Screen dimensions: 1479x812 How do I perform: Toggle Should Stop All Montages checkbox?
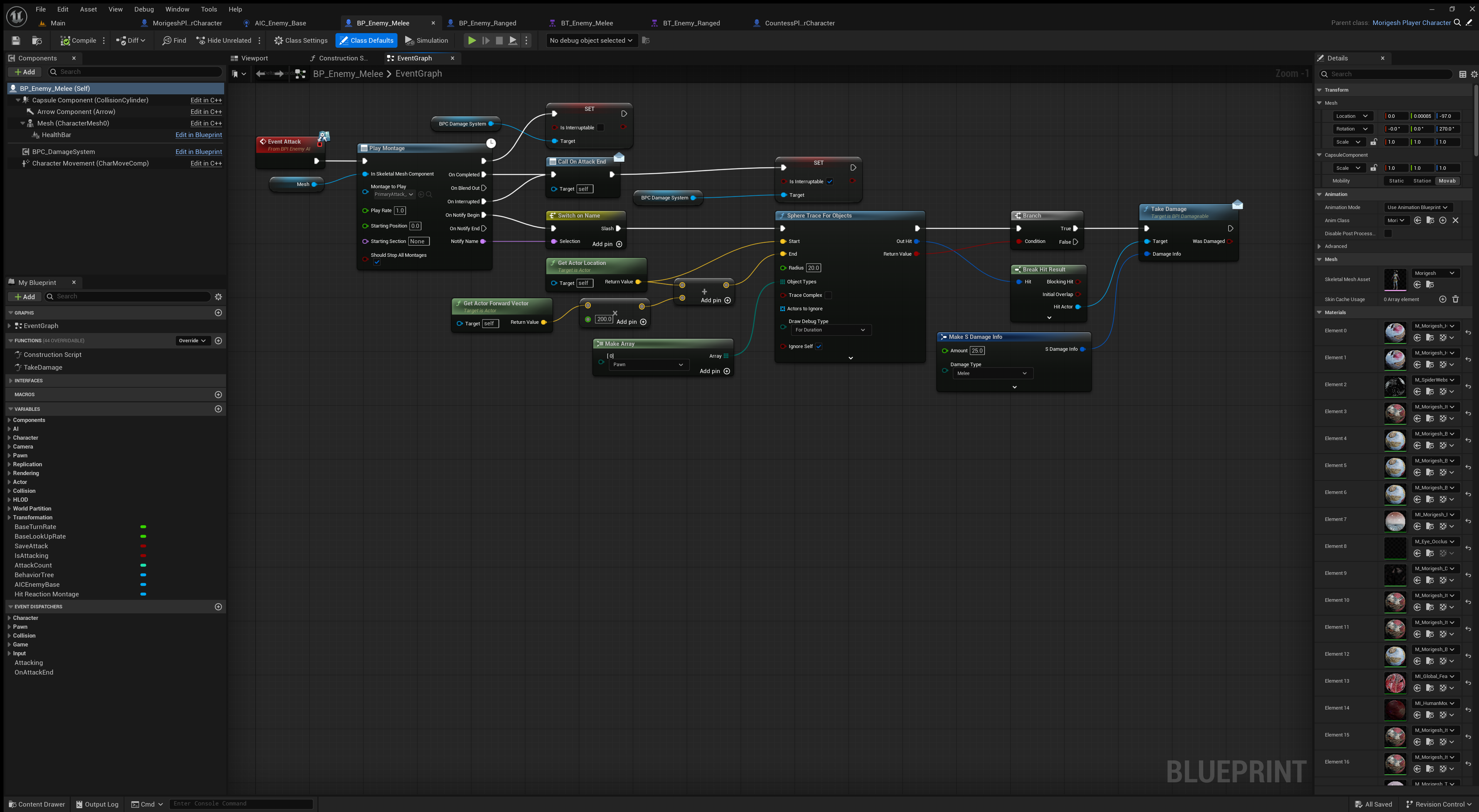377,262
